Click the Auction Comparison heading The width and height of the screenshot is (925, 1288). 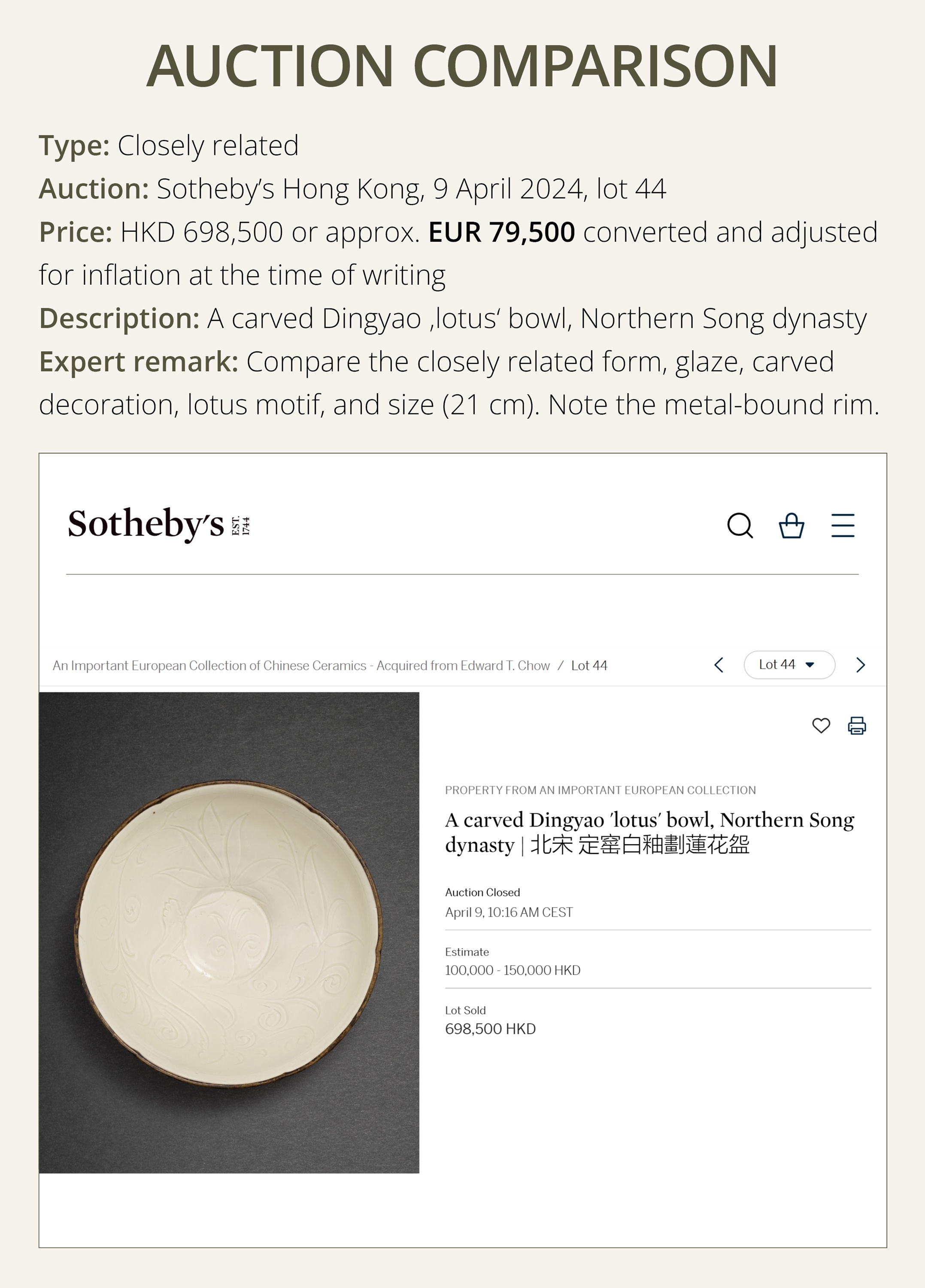pyautogui.click(x=462, y=66)
